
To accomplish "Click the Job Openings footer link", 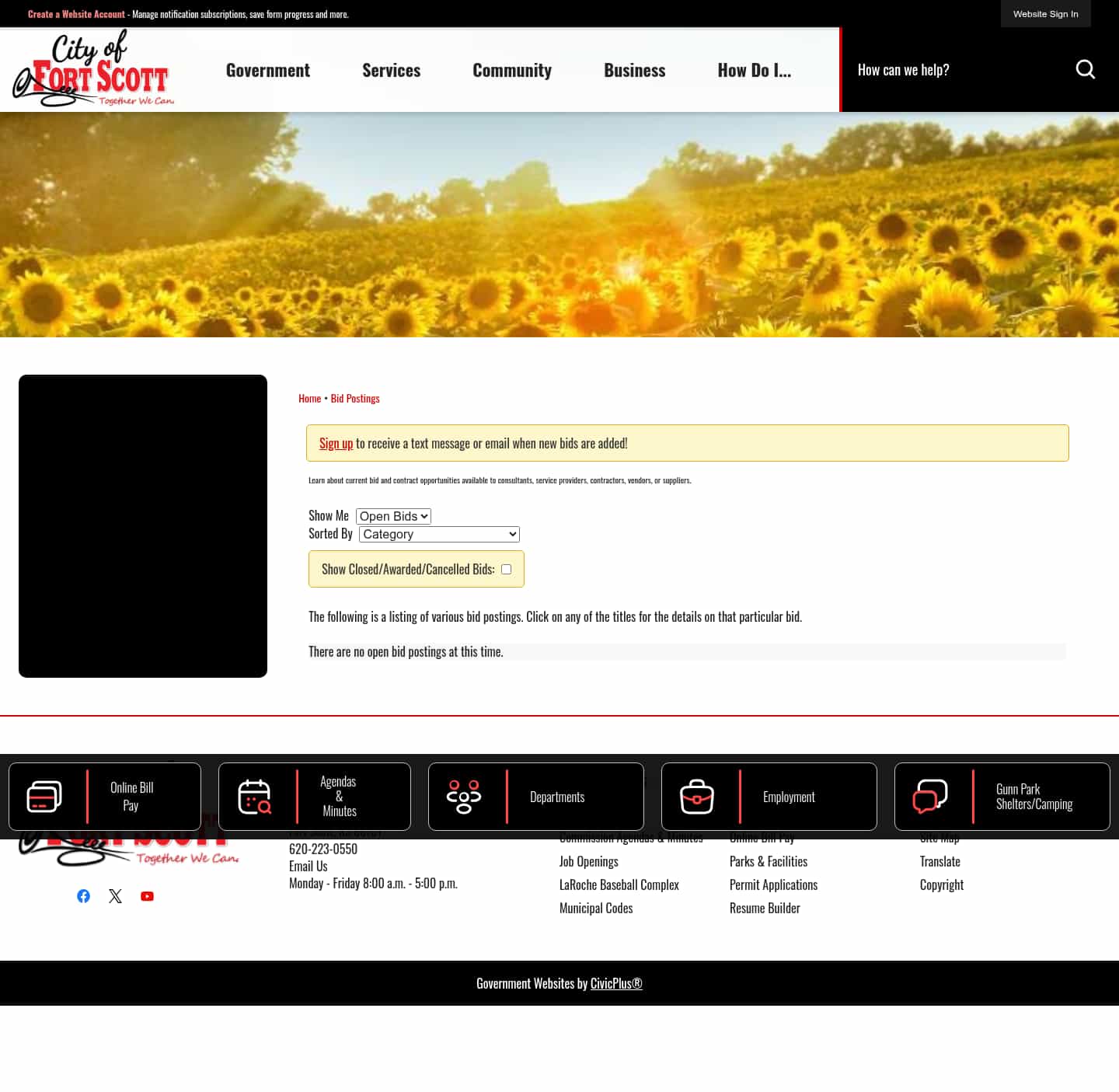I will click(589, 861).
